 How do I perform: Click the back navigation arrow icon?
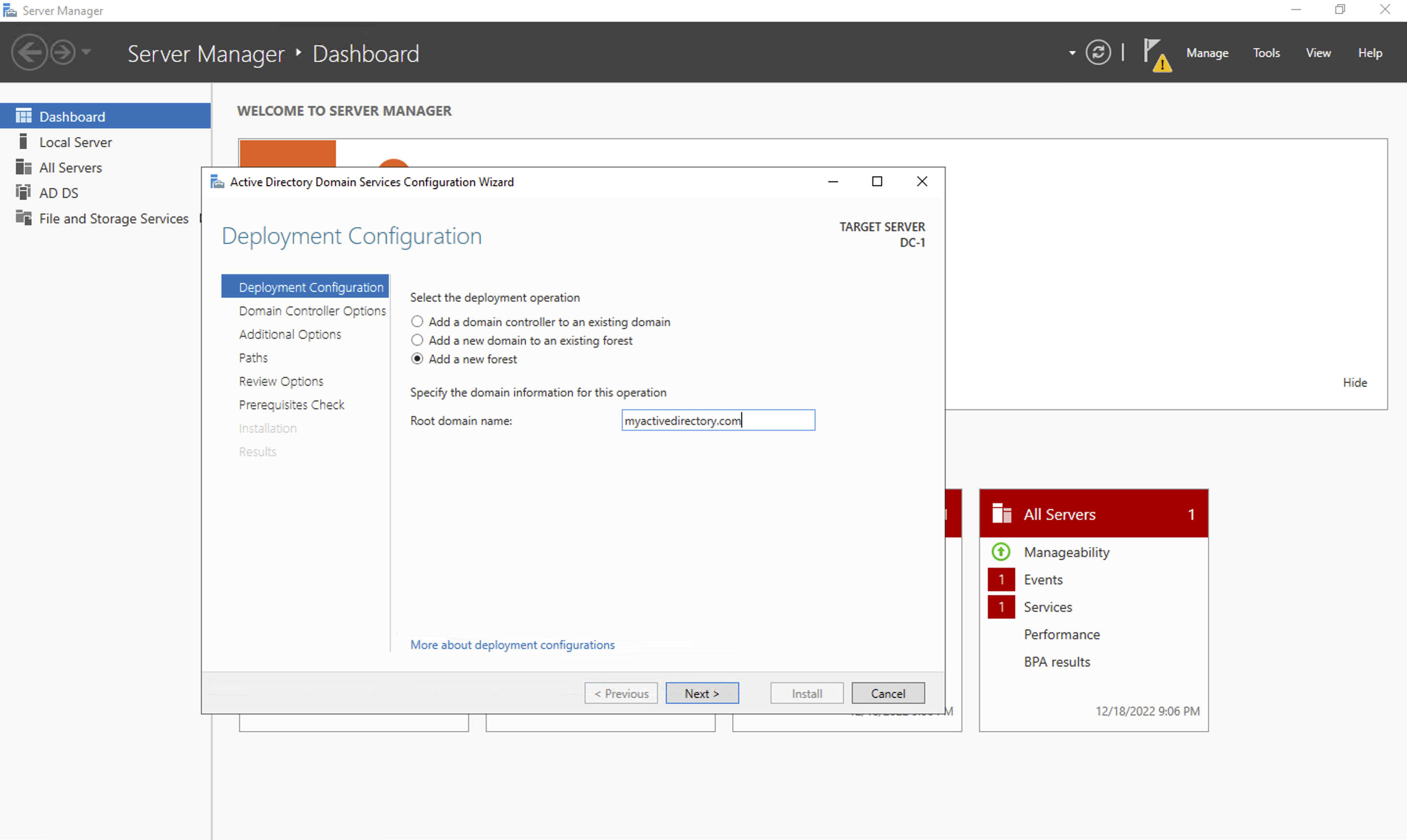click(x=28, y=53)
